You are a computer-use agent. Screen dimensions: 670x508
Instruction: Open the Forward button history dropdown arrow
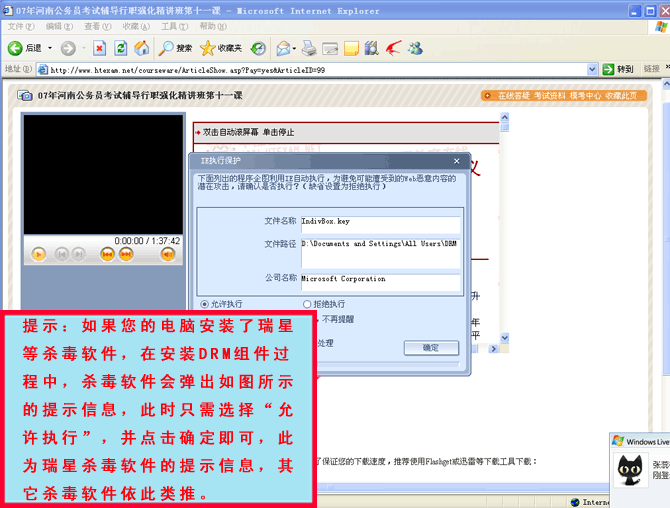83,48
